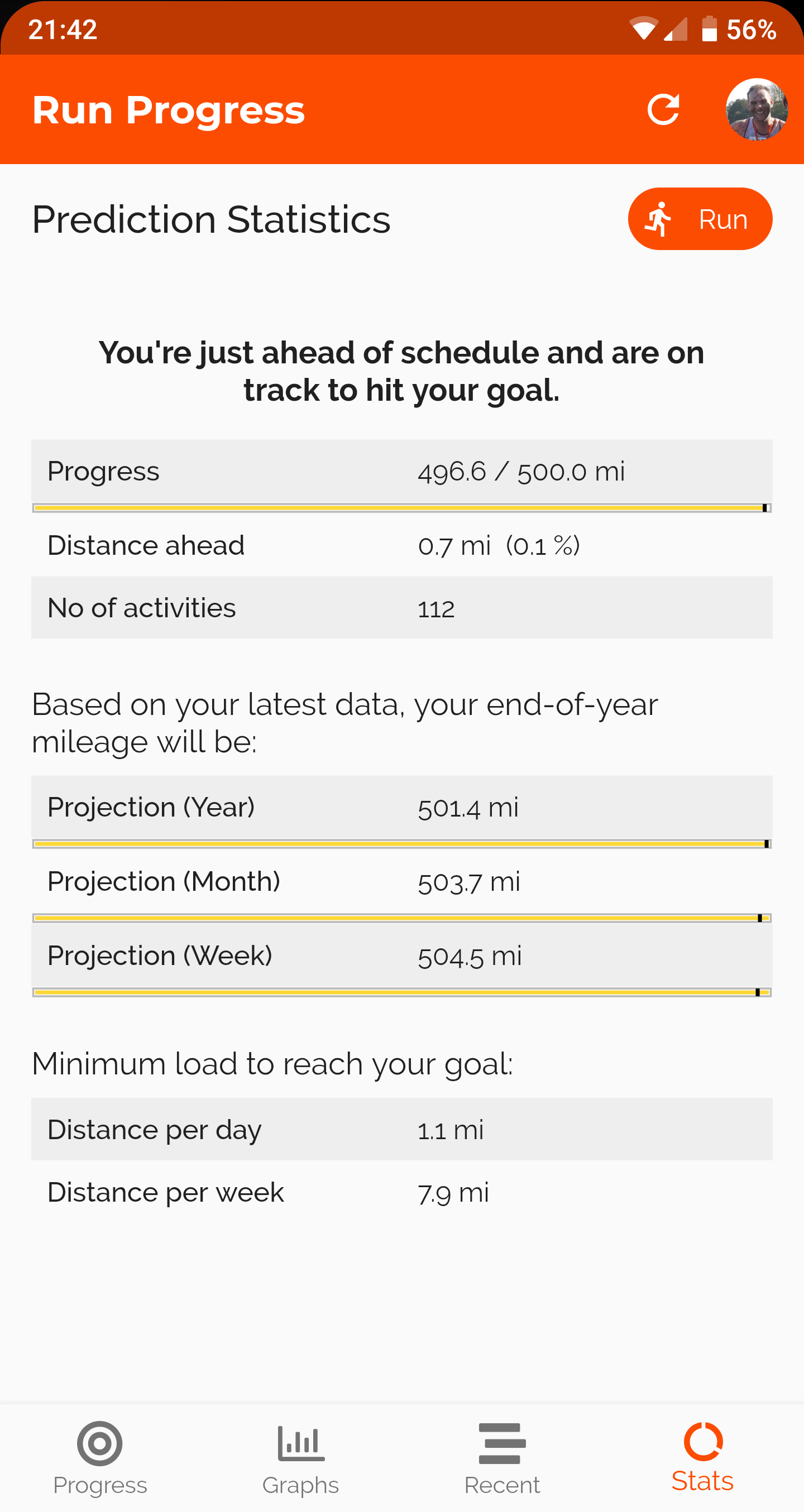Open the user profile picture
Viewport: 804px width, 1512px height.
point(757,110)
